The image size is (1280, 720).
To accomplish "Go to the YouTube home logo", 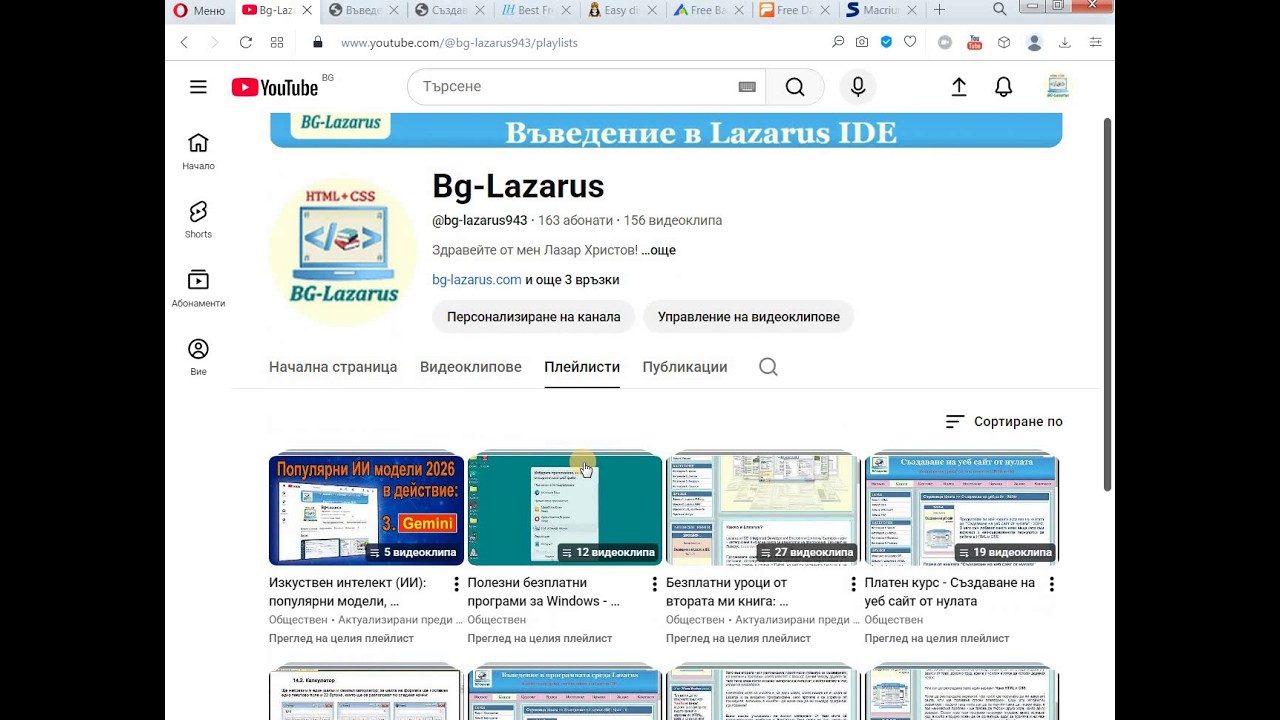I will pyautogui.click(x=275, y=87).
